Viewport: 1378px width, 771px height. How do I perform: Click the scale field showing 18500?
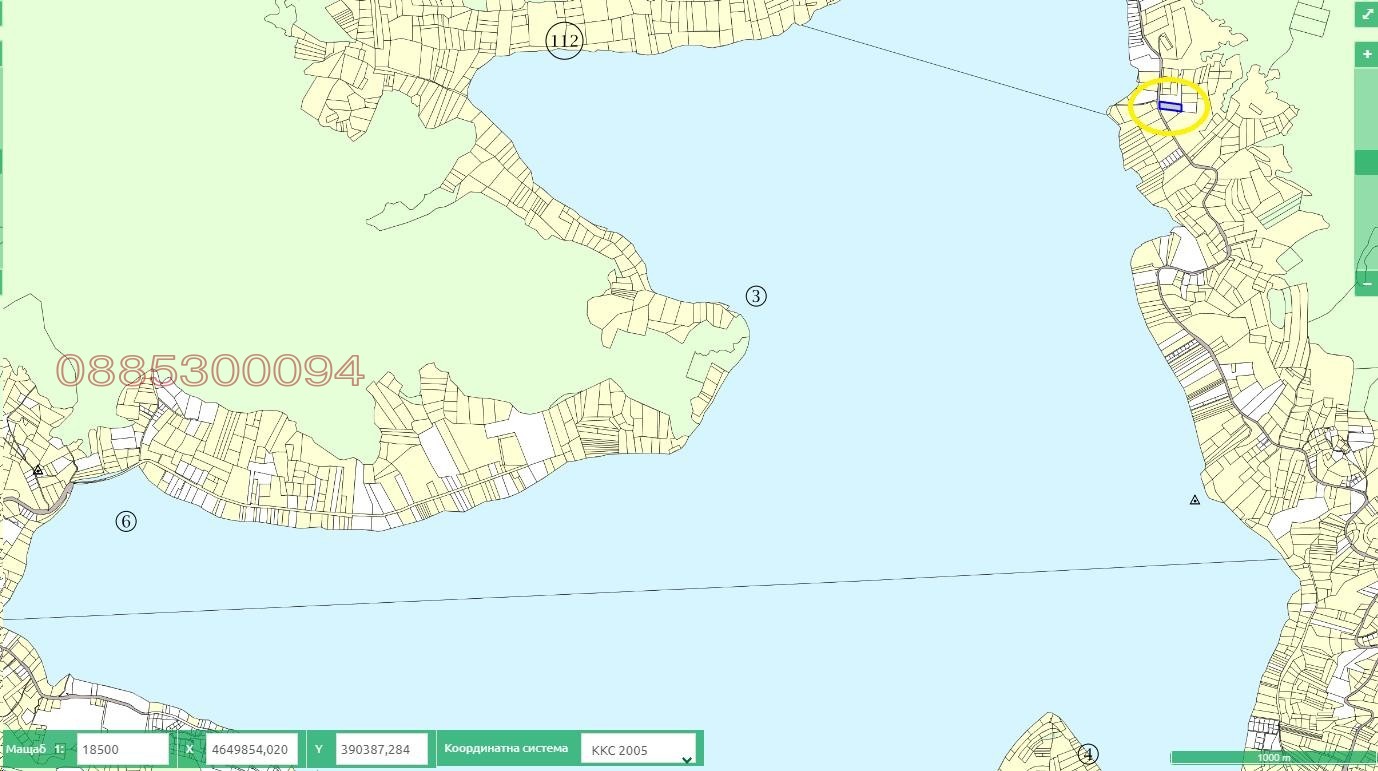click(x=122, y=749)
